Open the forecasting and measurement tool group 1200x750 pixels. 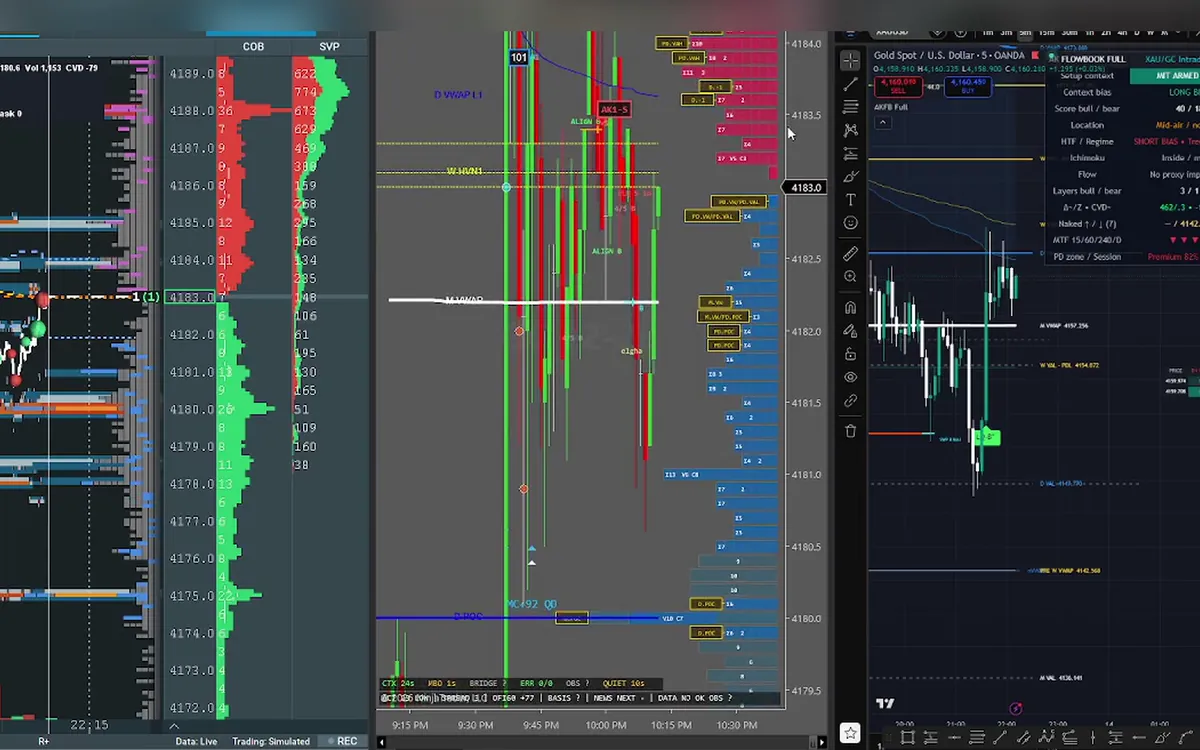click(850, 153)
